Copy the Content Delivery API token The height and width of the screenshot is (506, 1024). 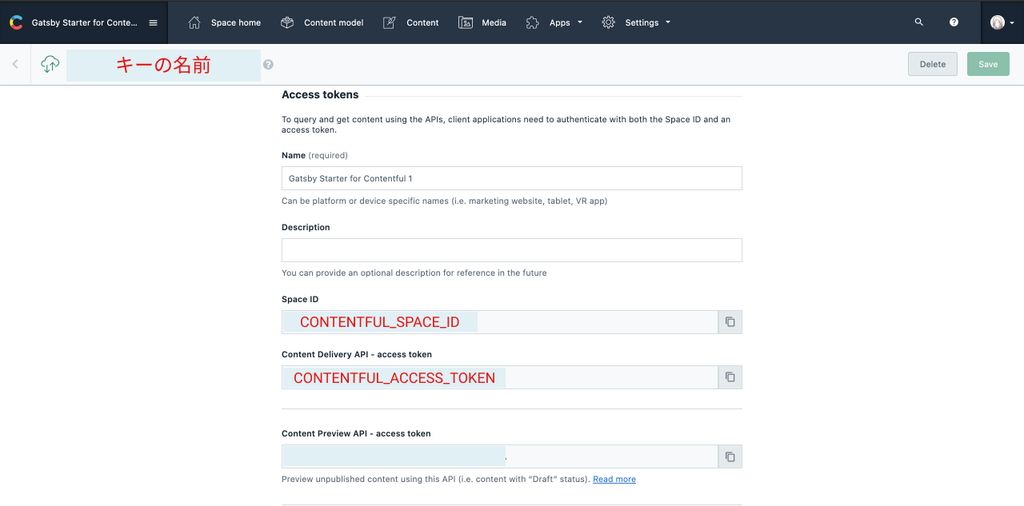730,377
